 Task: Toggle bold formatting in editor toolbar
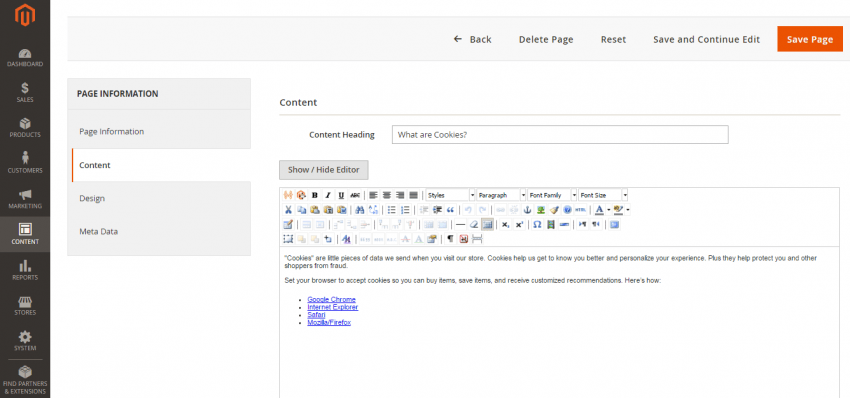point(314,195)
